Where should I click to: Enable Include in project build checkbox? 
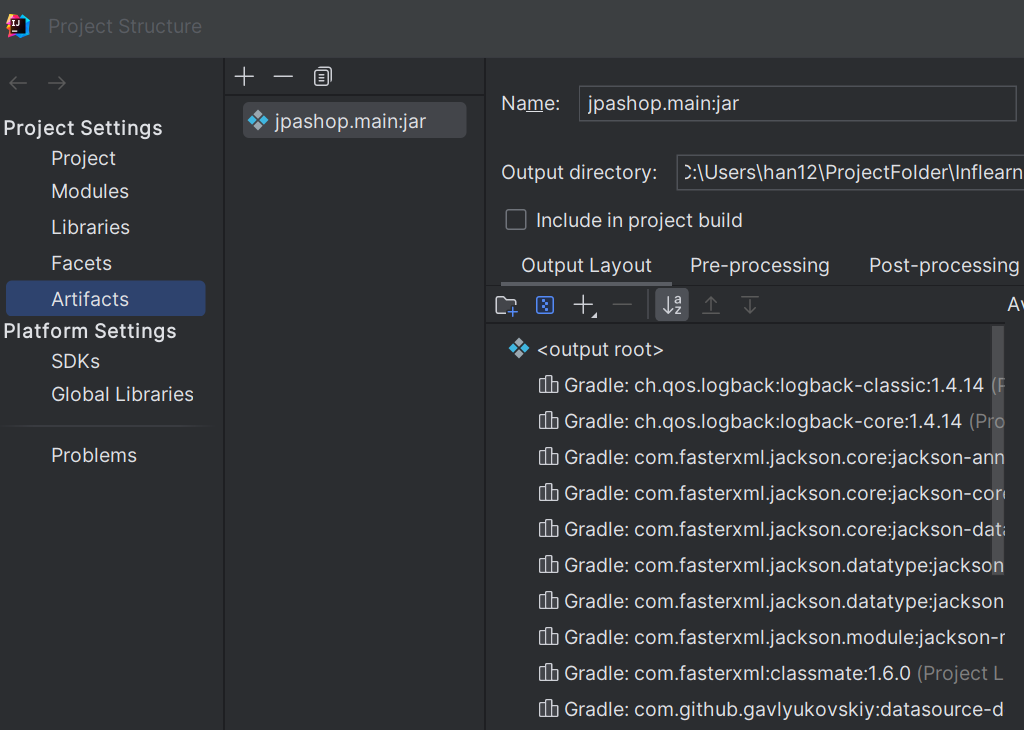516,220
